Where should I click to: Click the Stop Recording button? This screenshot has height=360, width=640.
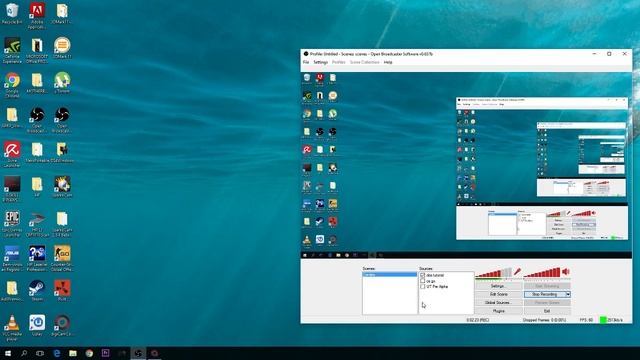point(544,294)
